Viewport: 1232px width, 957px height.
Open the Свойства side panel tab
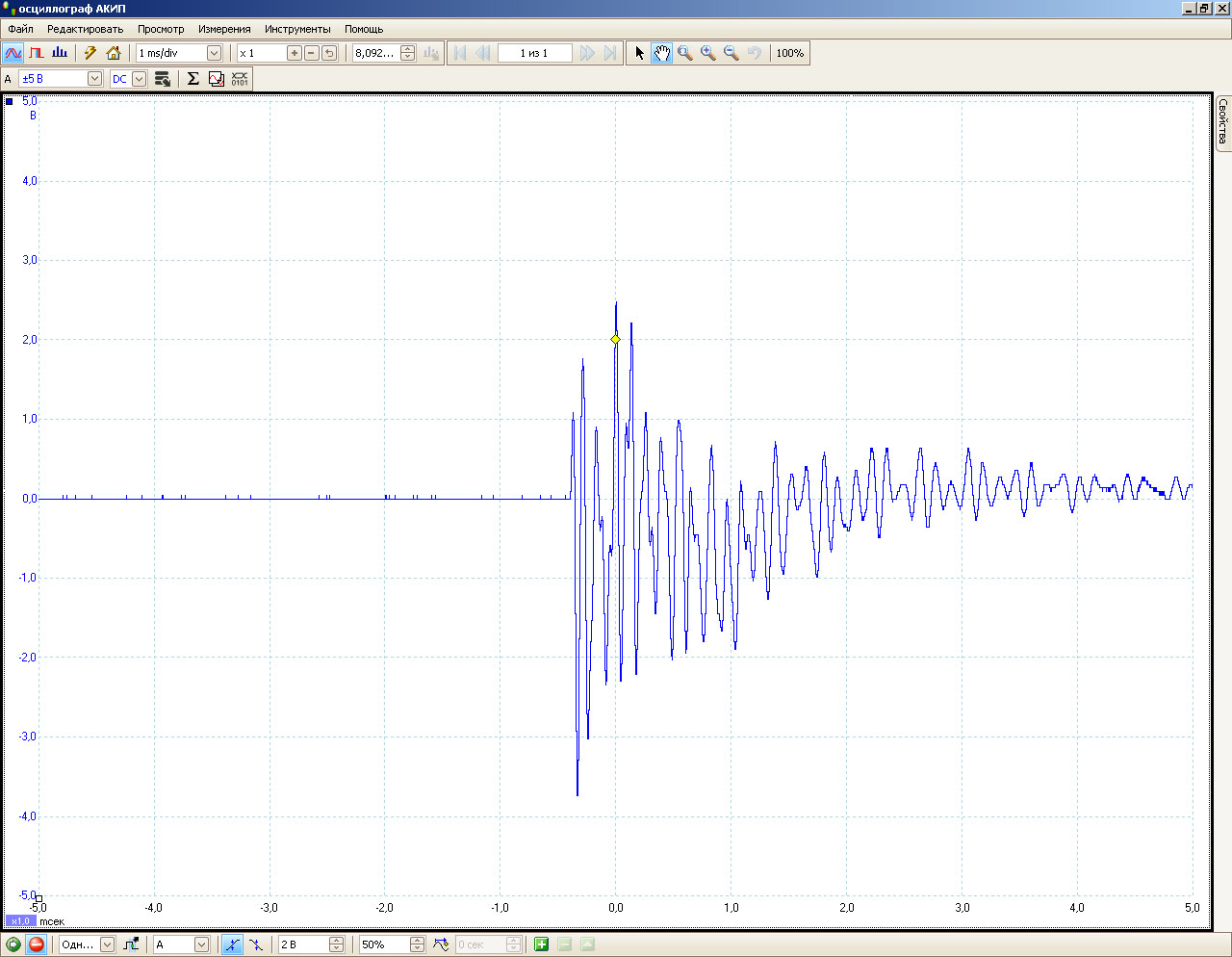(x=1222, y=122)
